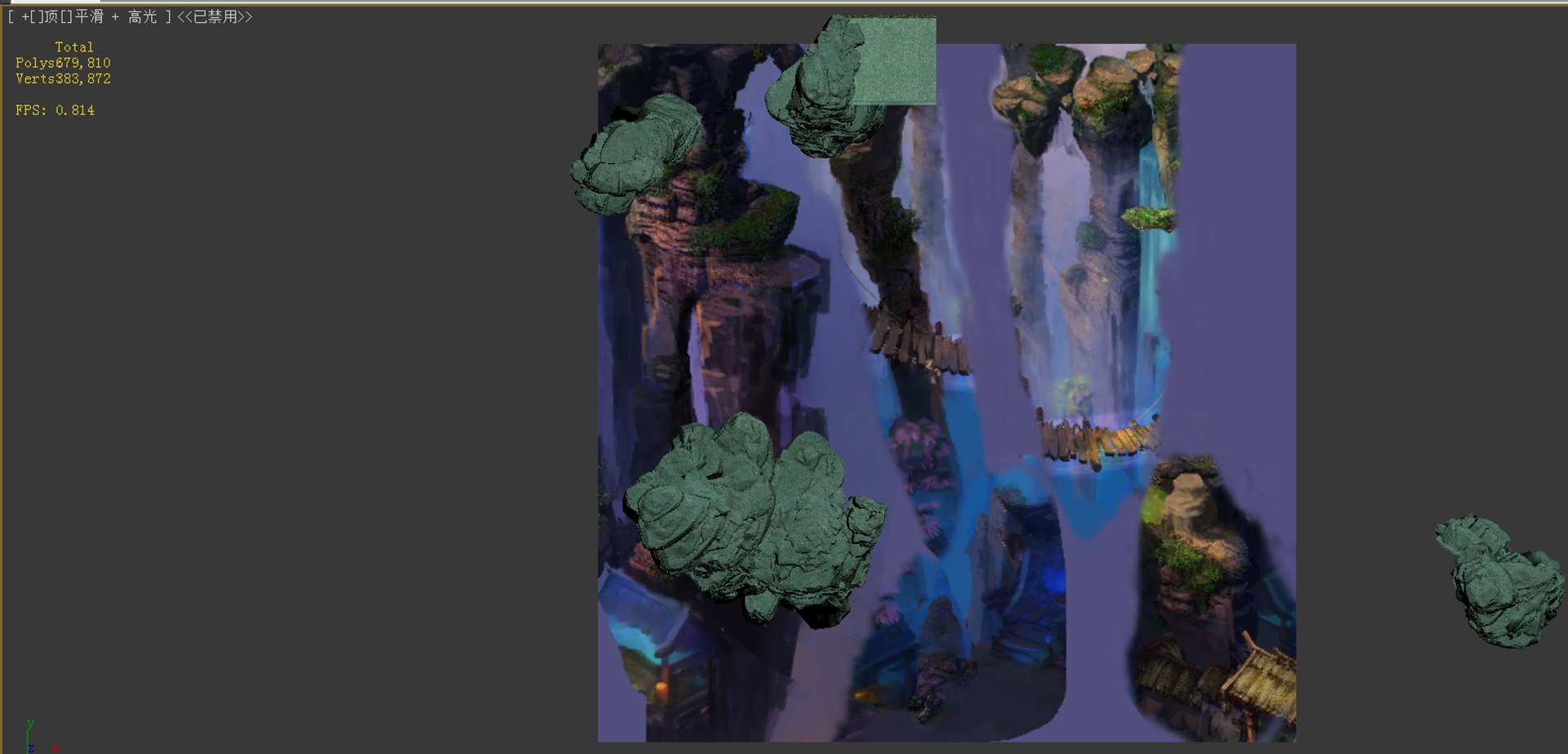The width and height of the screenshot is (1568, 754).
Task: Select the large green rock cluster over the map
Action: (755, 519)
